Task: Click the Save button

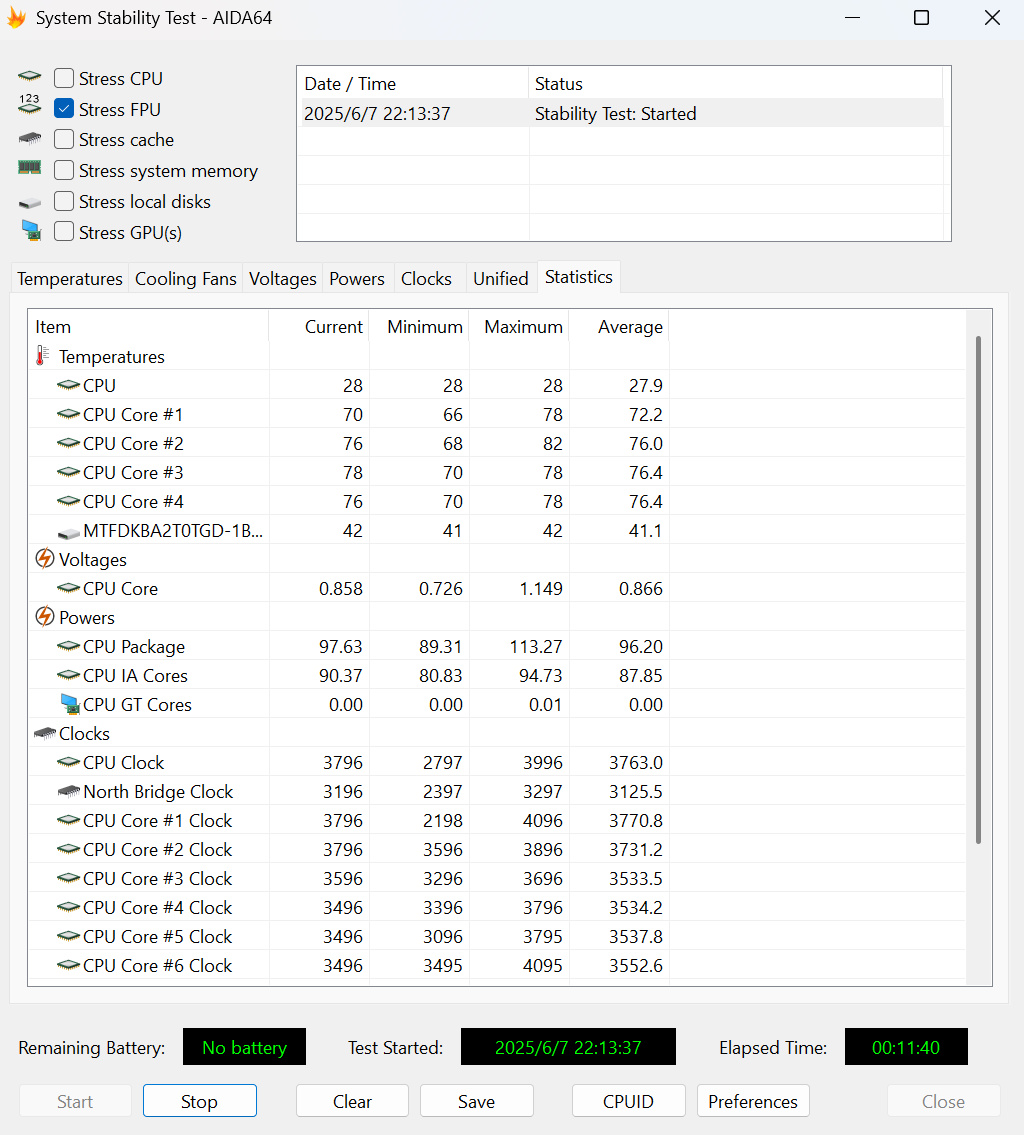Action: (476, 1101)
